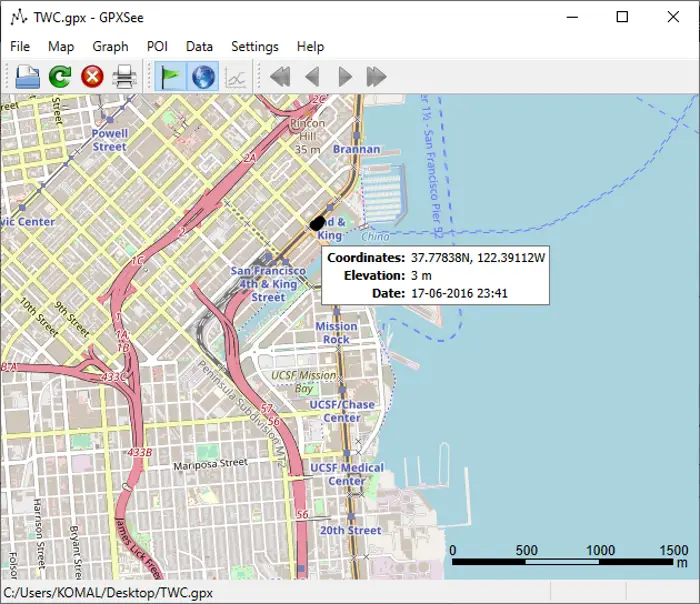Toggle the graphs view button

[x=236, y=76]
